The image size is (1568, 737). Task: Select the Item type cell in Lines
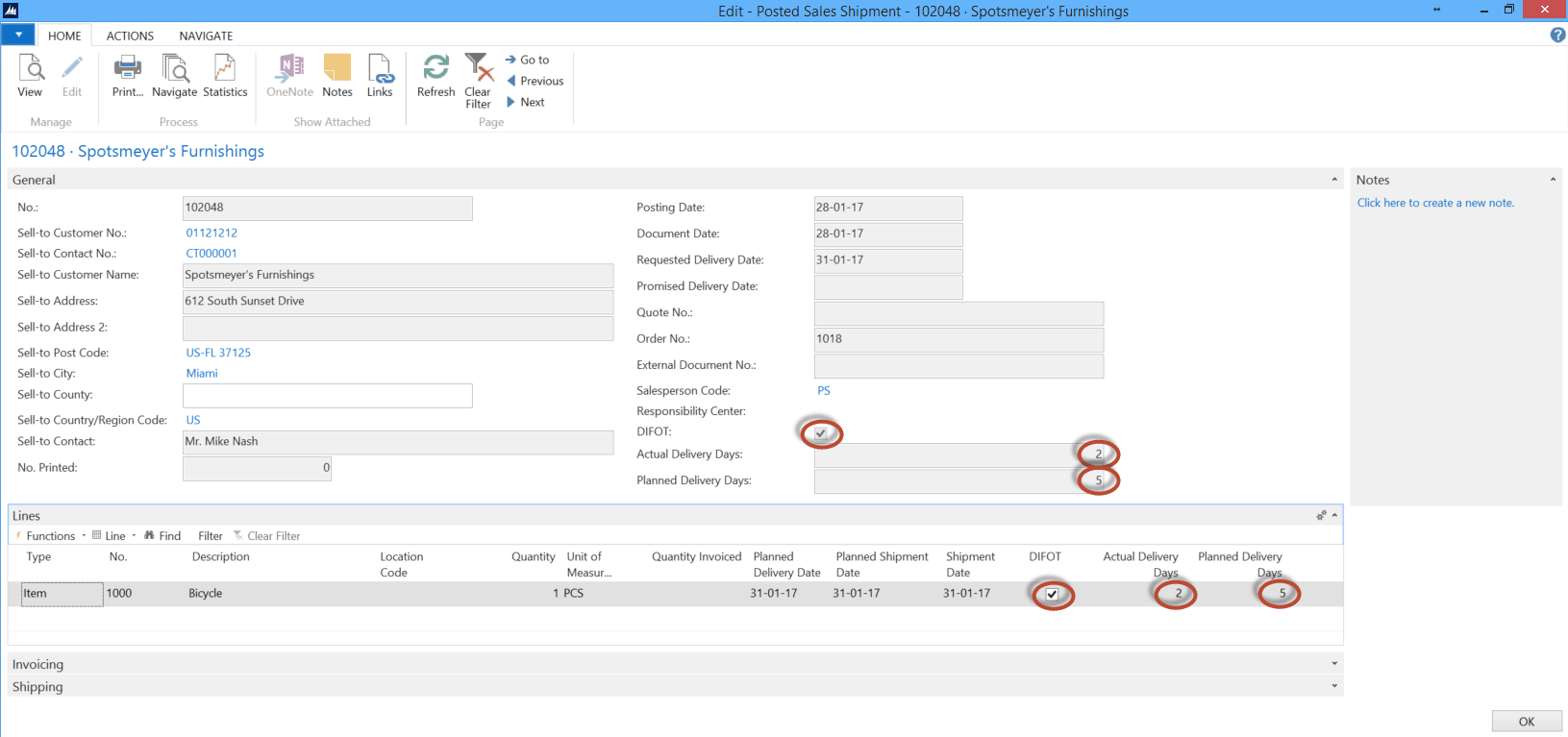click(62, 594)
